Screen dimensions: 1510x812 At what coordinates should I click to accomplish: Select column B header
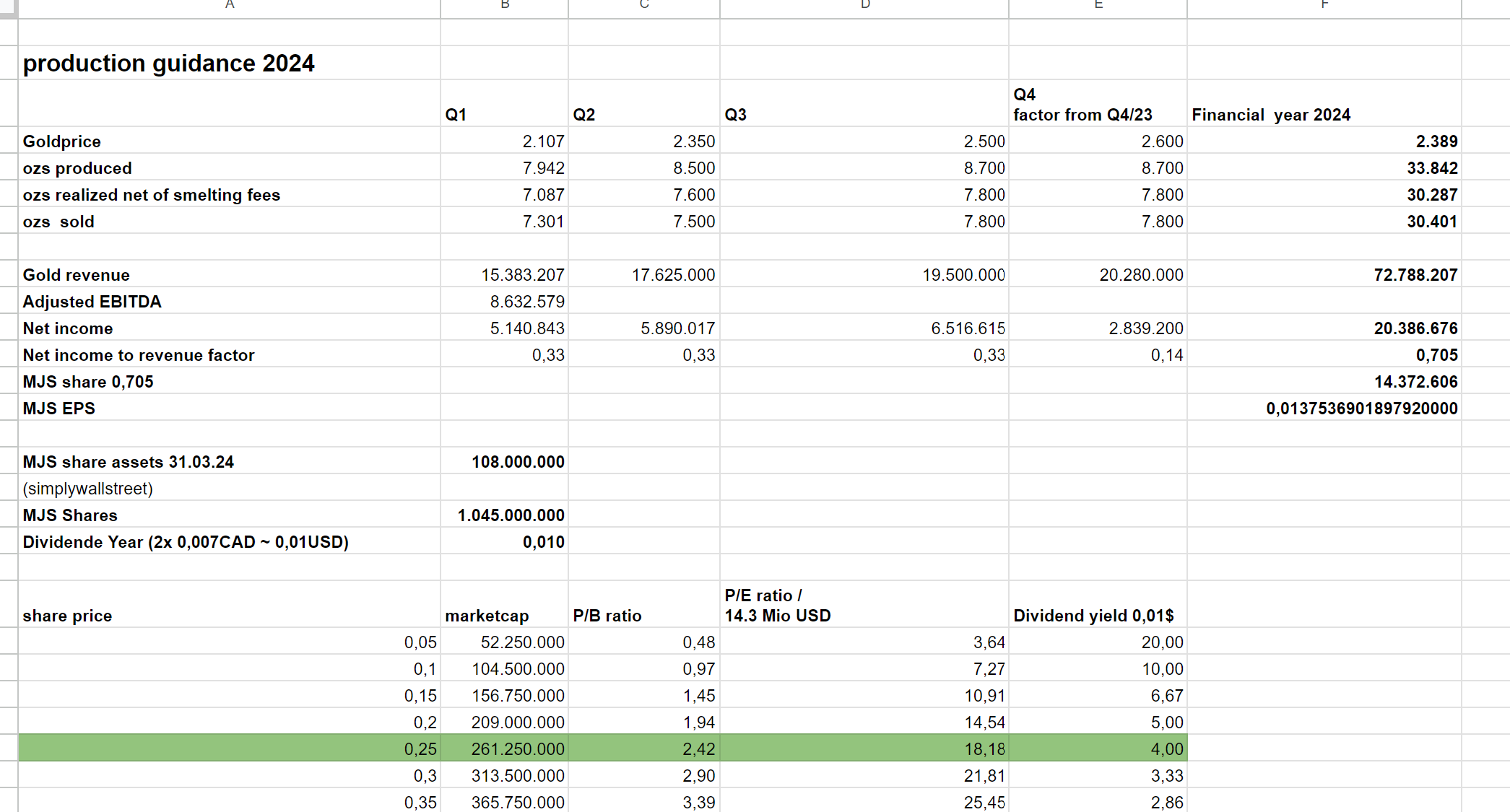[504, 6]
